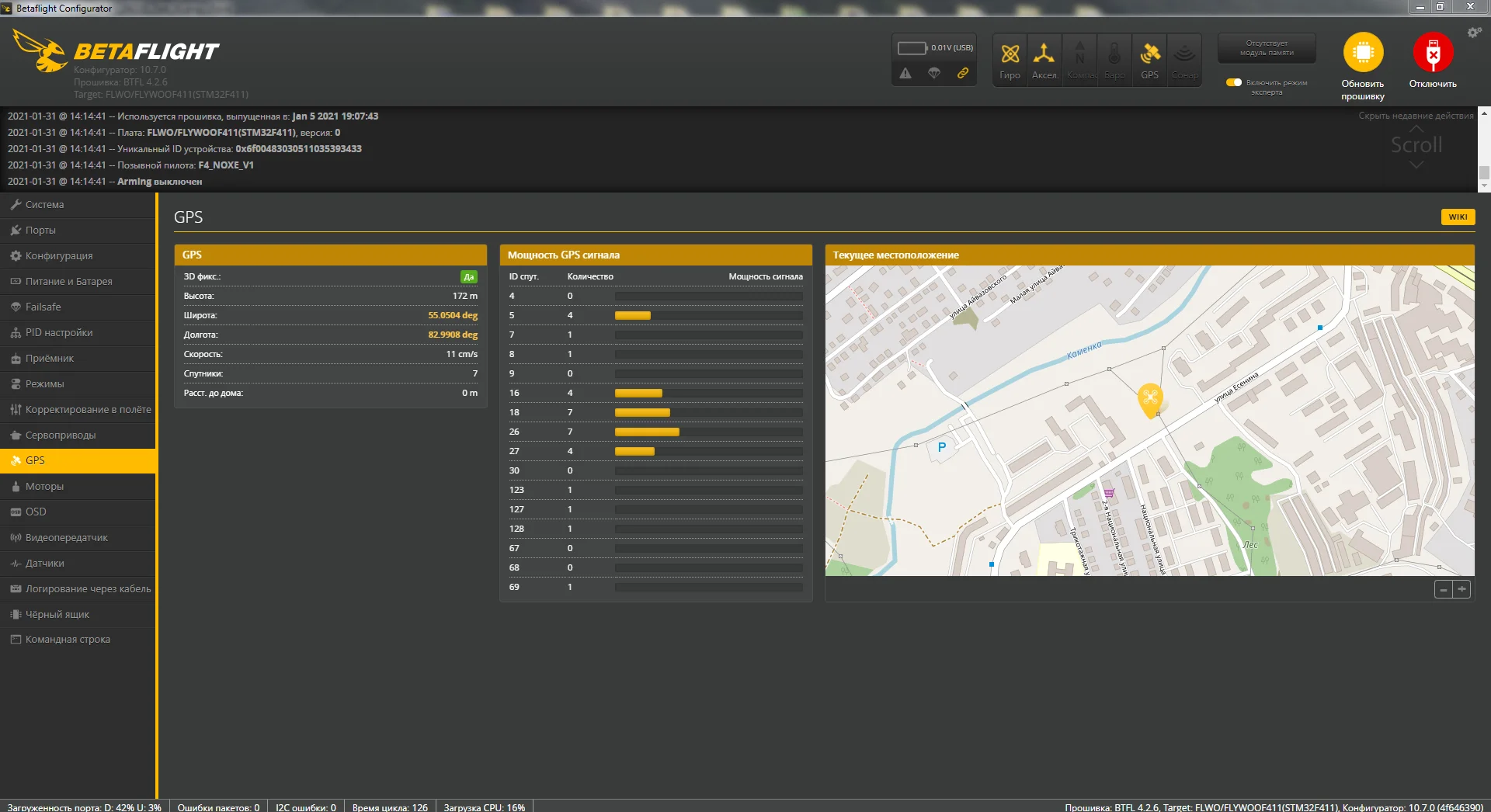Click the Update Firmware chip icon
The width and height of the screenshot is (1491, 812).
[1363, 53]
